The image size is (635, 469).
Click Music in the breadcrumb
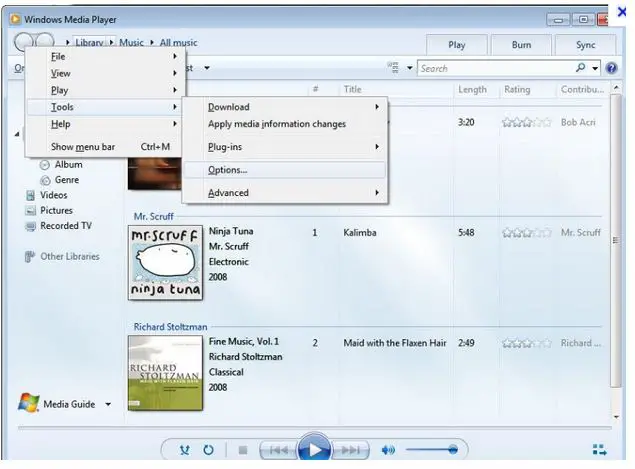131,43
